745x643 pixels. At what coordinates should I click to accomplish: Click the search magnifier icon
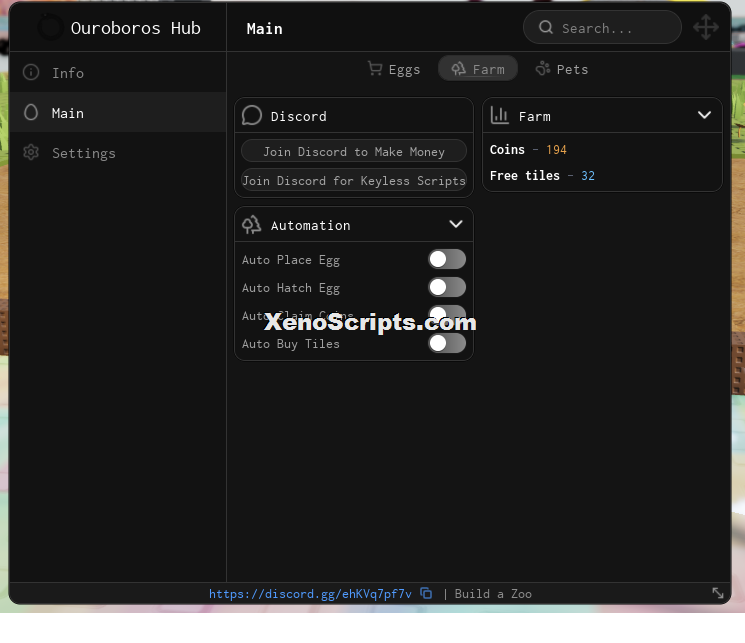(x=546, y=28)
